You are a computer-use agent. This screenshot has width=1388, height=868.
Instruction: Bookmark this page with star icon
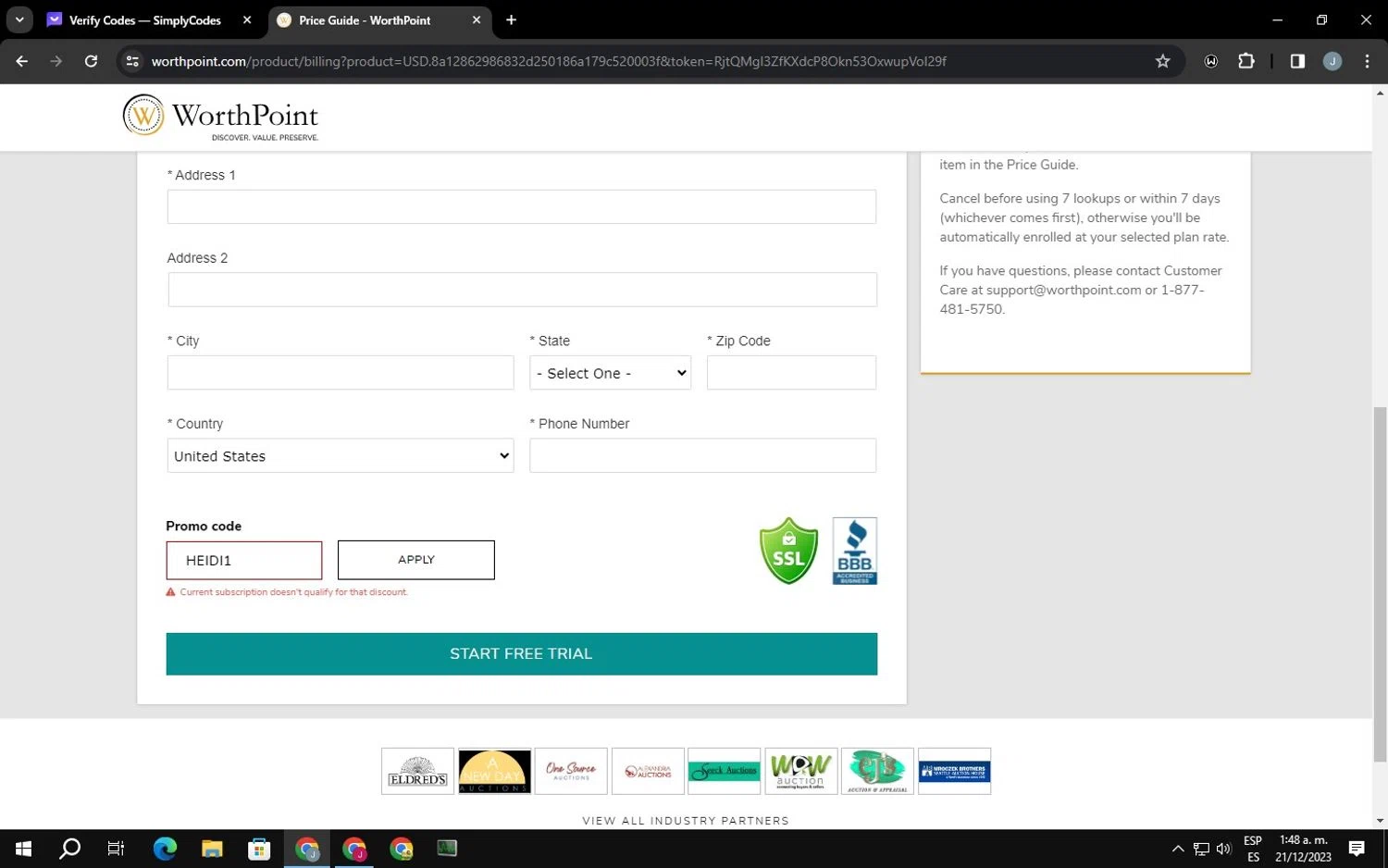tap(1163, 61)
